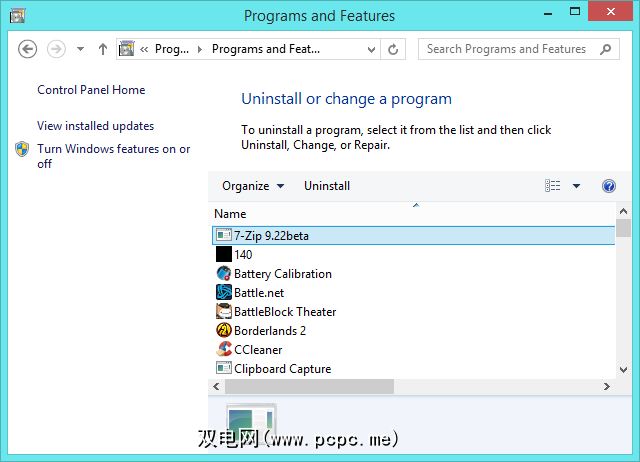Screen dimensions: 640x462
Task: Sort by the Name column header
Action: point(413,214)
